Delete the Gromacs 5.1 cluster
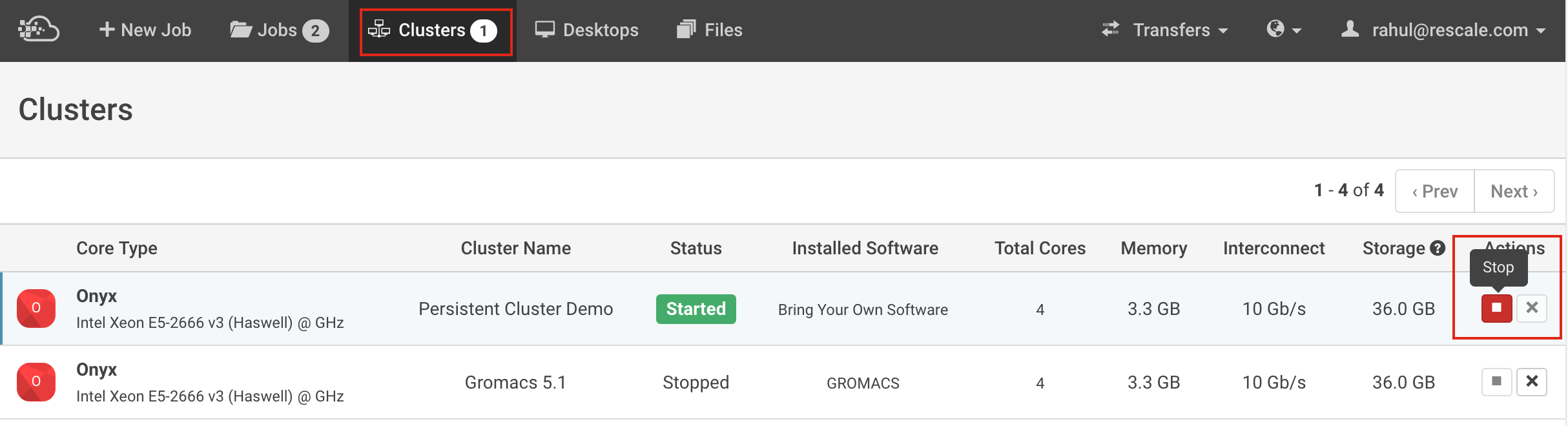Viewport: 1568px width, 426px height. [1531, 381]
